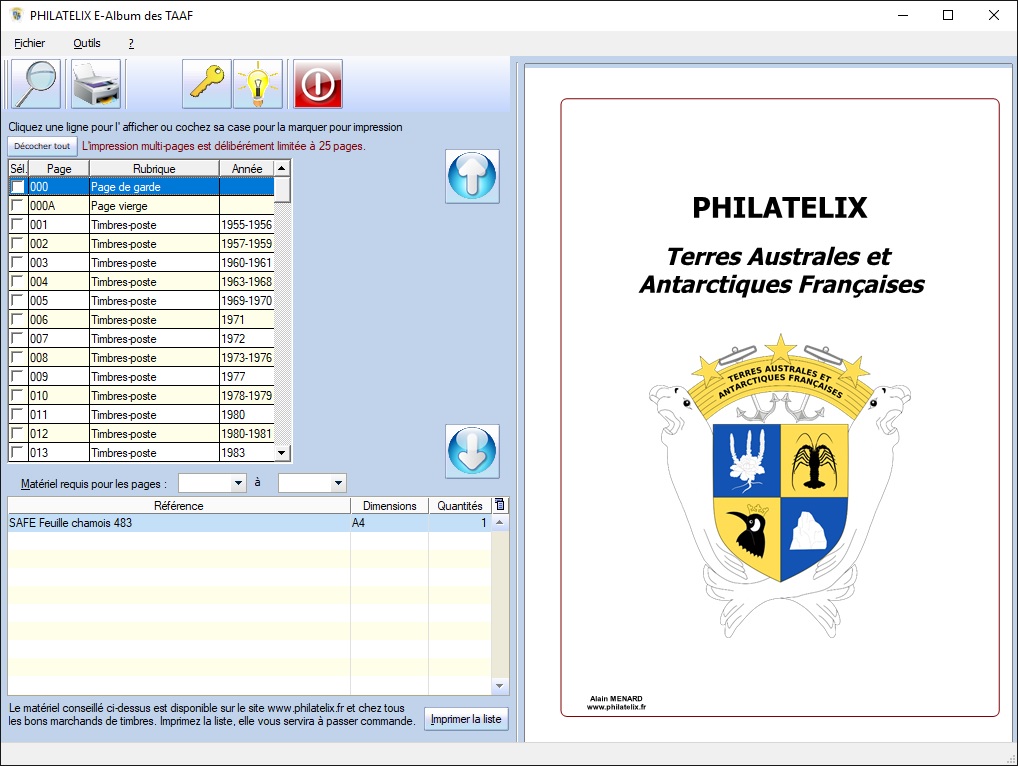Select row 013 Timbres-poste cell
The image size is (1018, 766).
(x=155, y=452)
